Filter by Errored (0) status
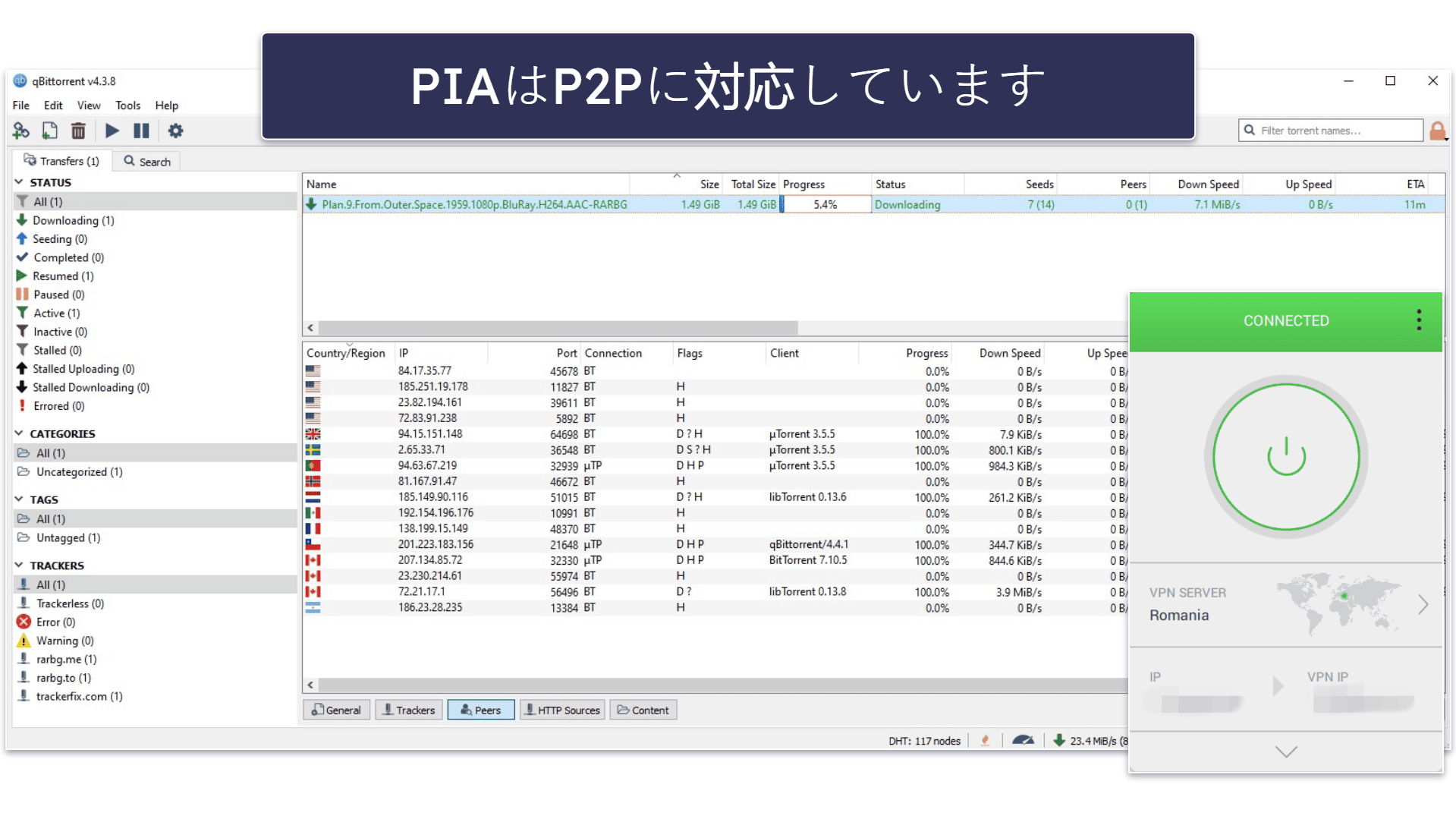The height and width of the screenshot is (819, 1456). click(58, 406)
